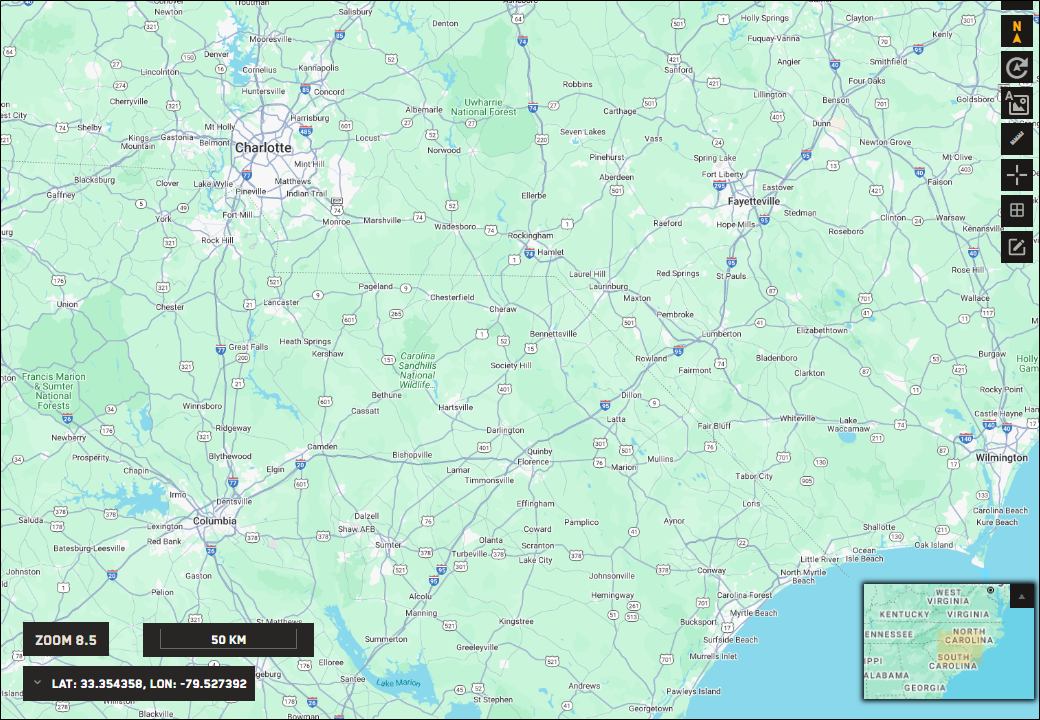Viewport: 1040px width, 720px height.
Task: Open the map labels and imagery tool
Action: (1017, 103)
